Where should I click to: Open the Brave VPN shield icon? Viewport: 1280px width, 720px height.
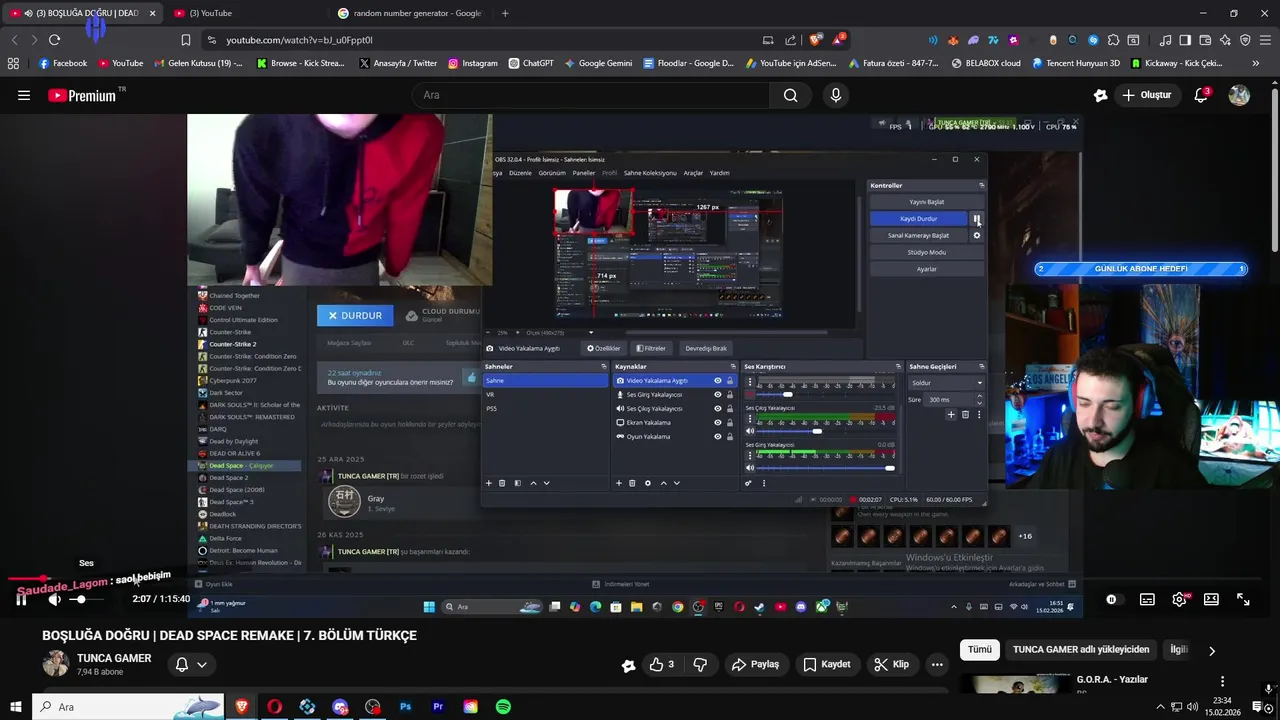(1245, 40)
